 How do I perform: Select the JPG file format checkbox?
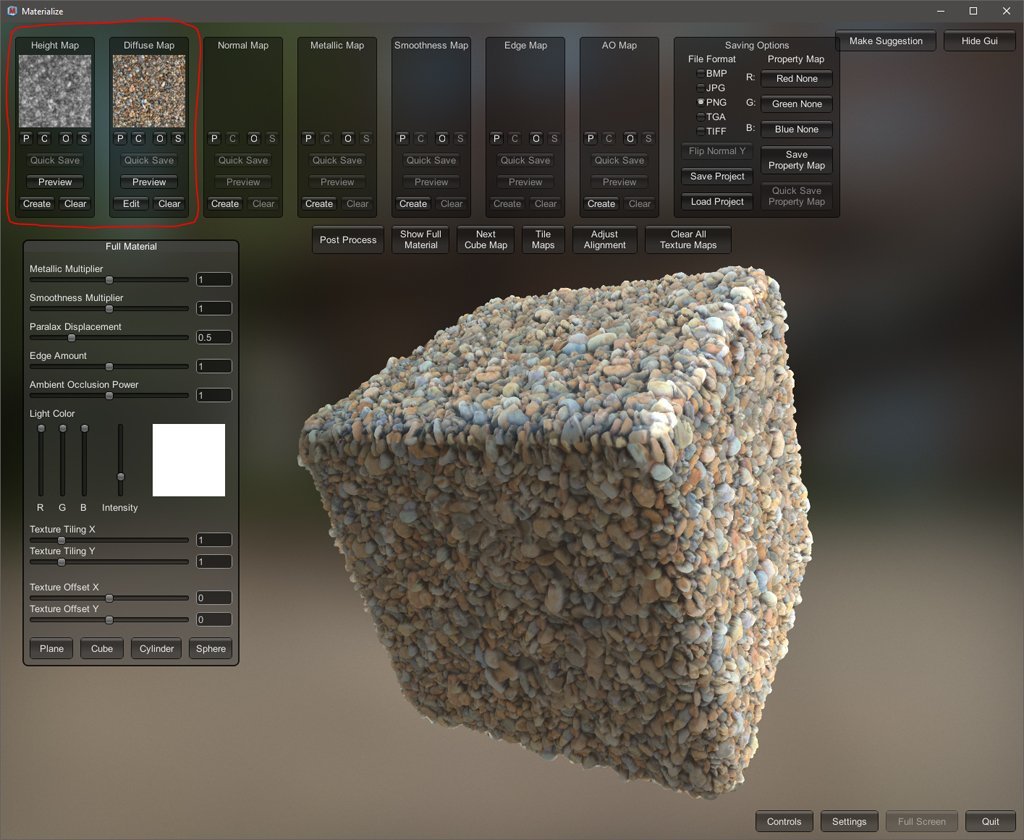point(700,88)
